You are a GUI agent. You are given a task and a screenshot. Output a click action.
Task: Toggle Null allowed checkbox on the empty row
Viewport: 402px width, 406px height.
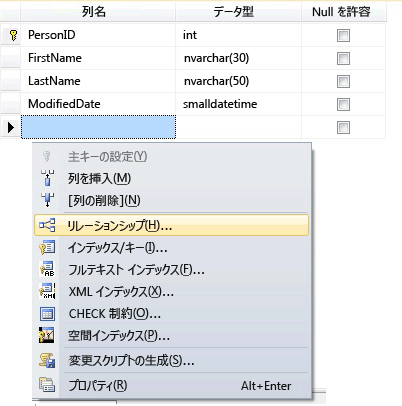[343, 127]
